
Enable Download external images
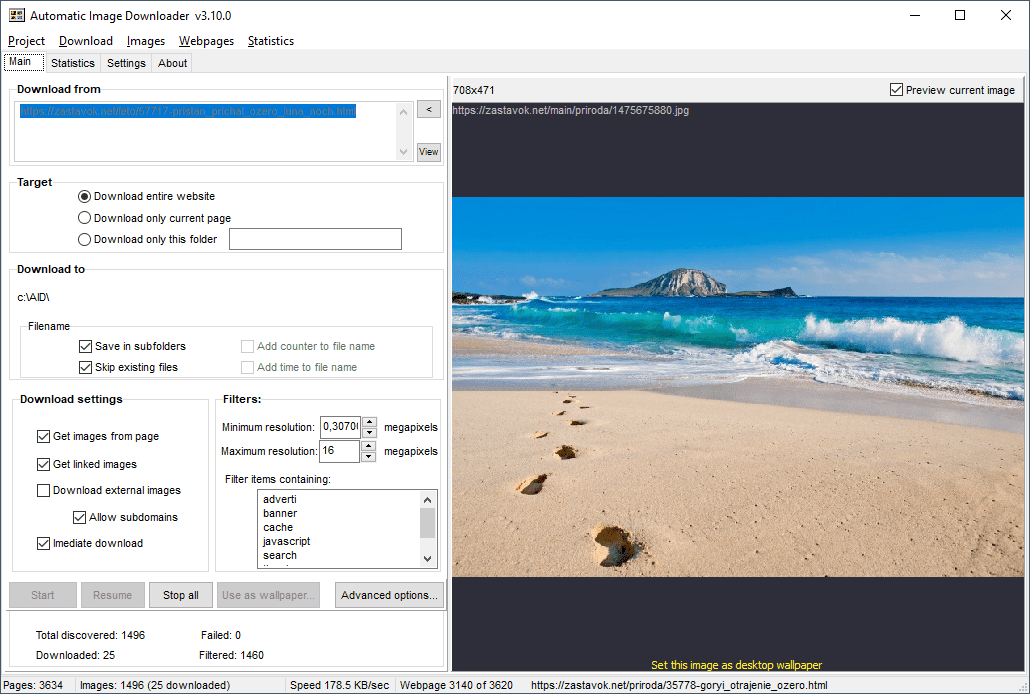click(x=44, y=490)
